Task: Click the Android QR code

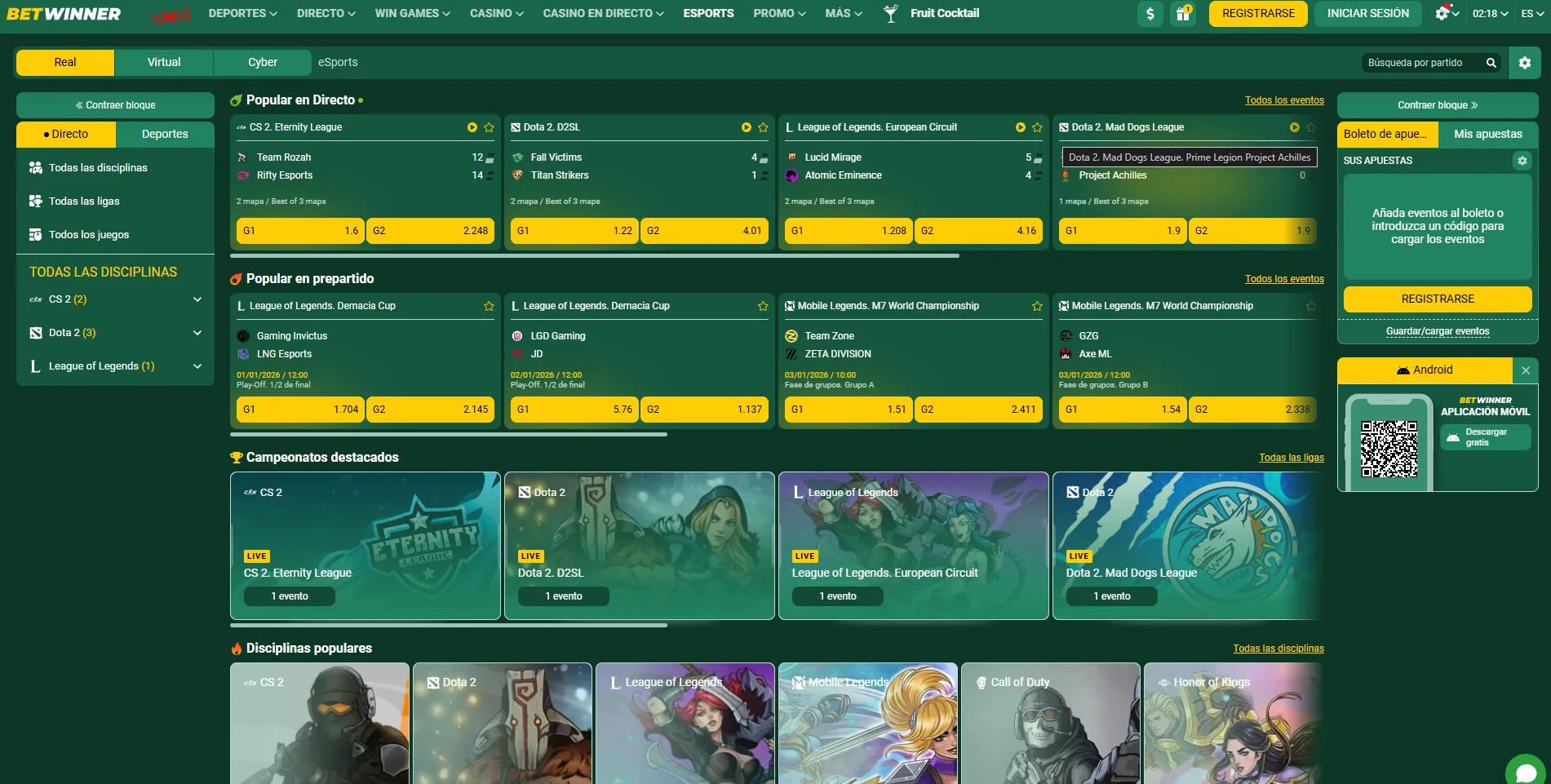Action: [1389, 449]
